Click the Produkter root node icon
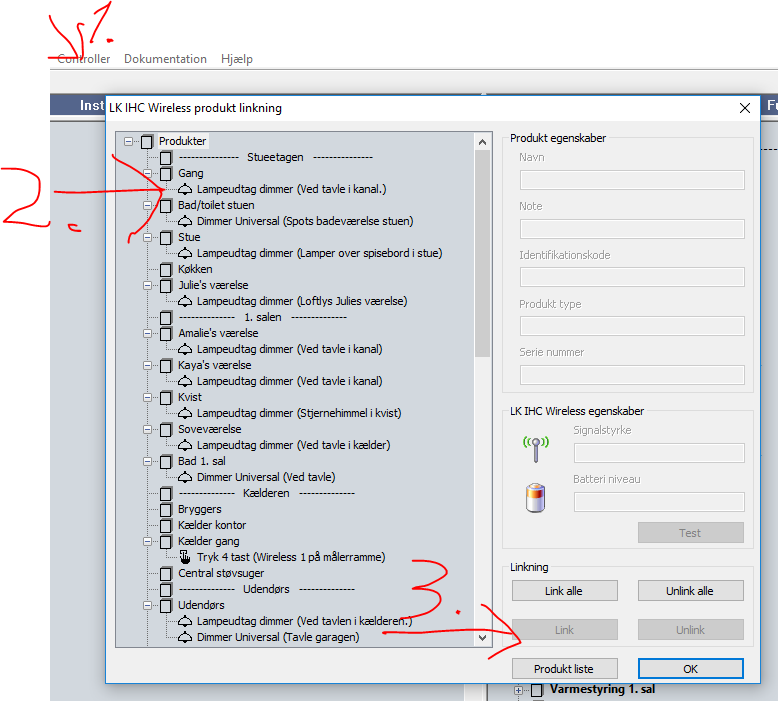 147,141
